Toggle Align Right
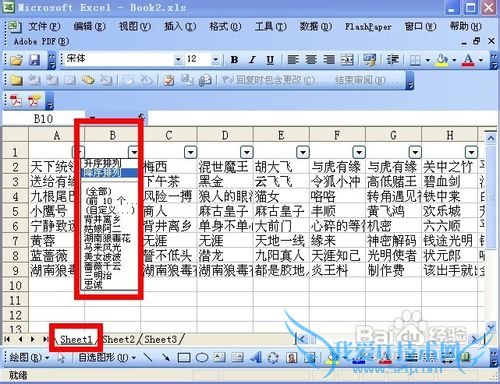Screen dimensions: 500x384 point(329,60)
